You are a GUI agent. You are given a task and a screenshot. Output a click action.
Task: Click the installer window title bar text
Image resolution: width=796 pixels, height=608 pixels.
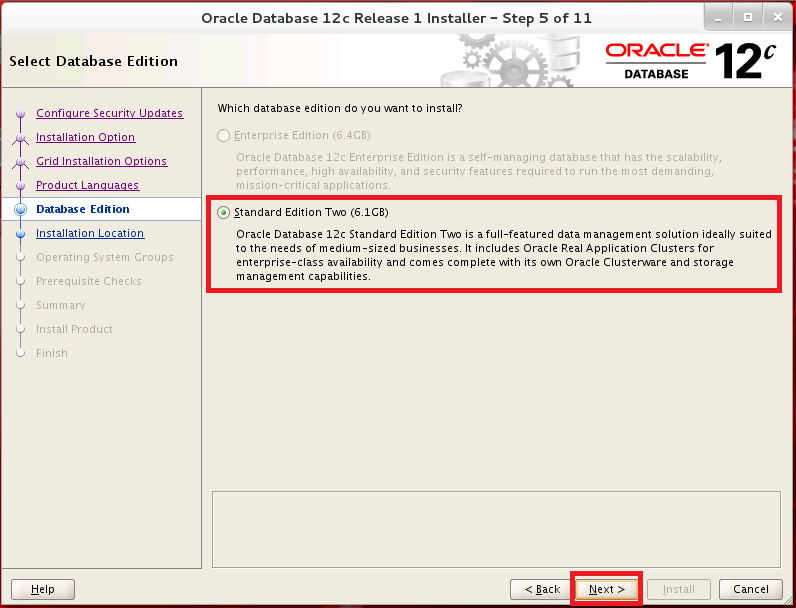tap(396, 18)
